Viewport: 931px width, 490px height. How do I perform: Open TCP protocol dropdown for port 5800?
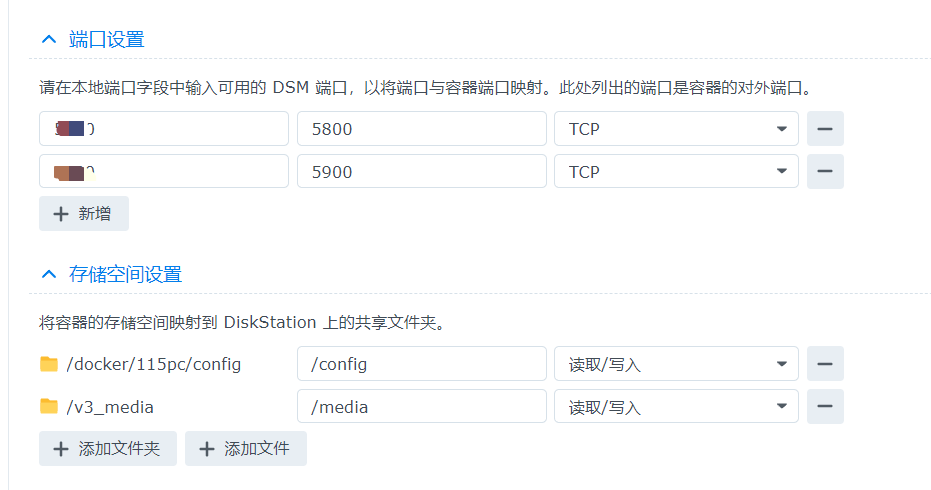pos(676,129)
